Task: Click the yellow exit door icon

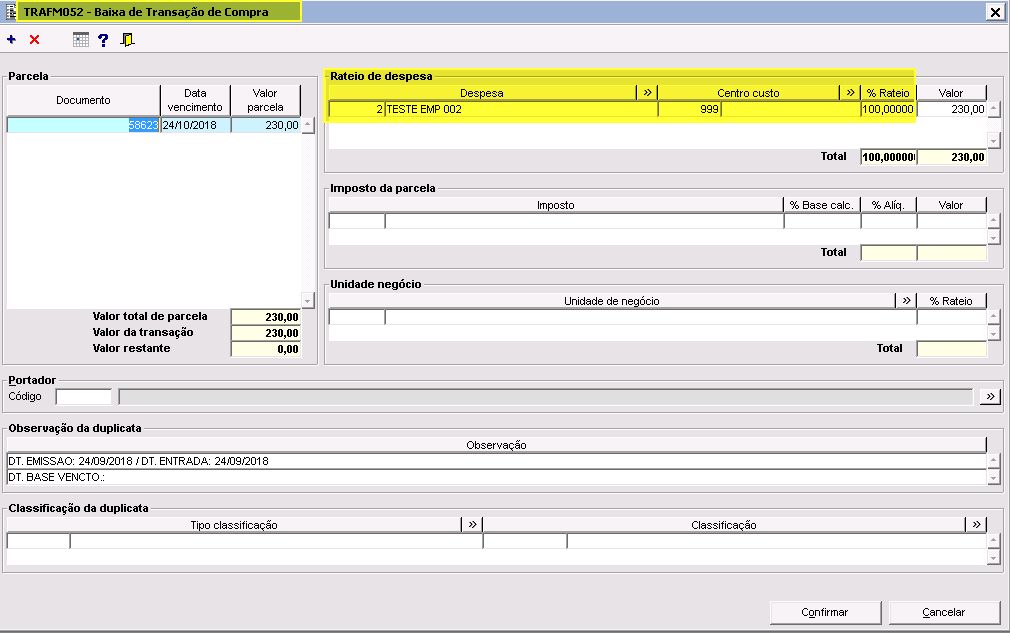Action: click(128, 40)
